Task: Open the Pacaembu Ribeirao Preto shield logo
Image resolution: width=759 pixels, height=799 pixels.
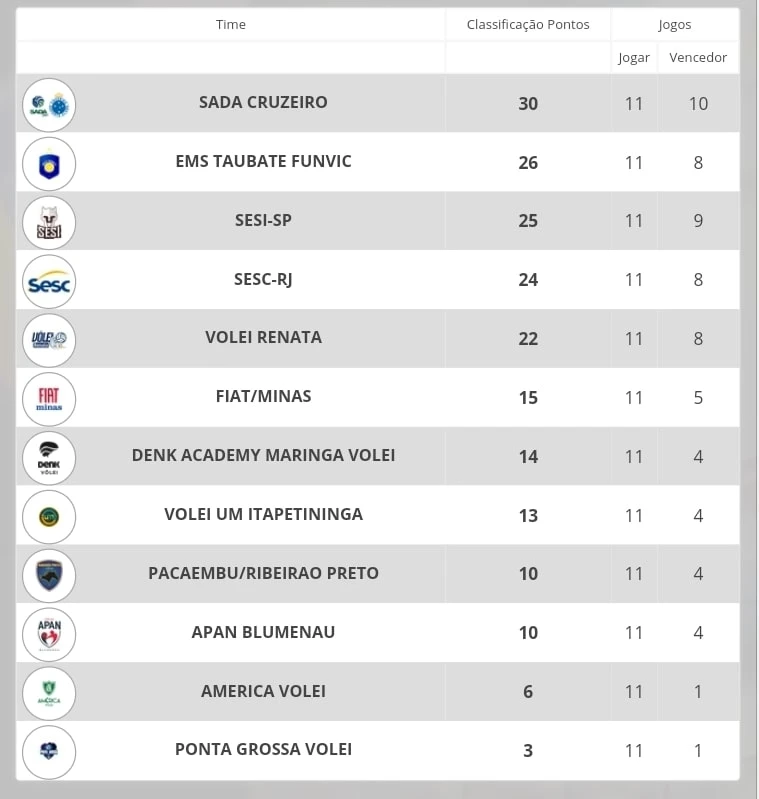Action: click(x=49, y=576)
